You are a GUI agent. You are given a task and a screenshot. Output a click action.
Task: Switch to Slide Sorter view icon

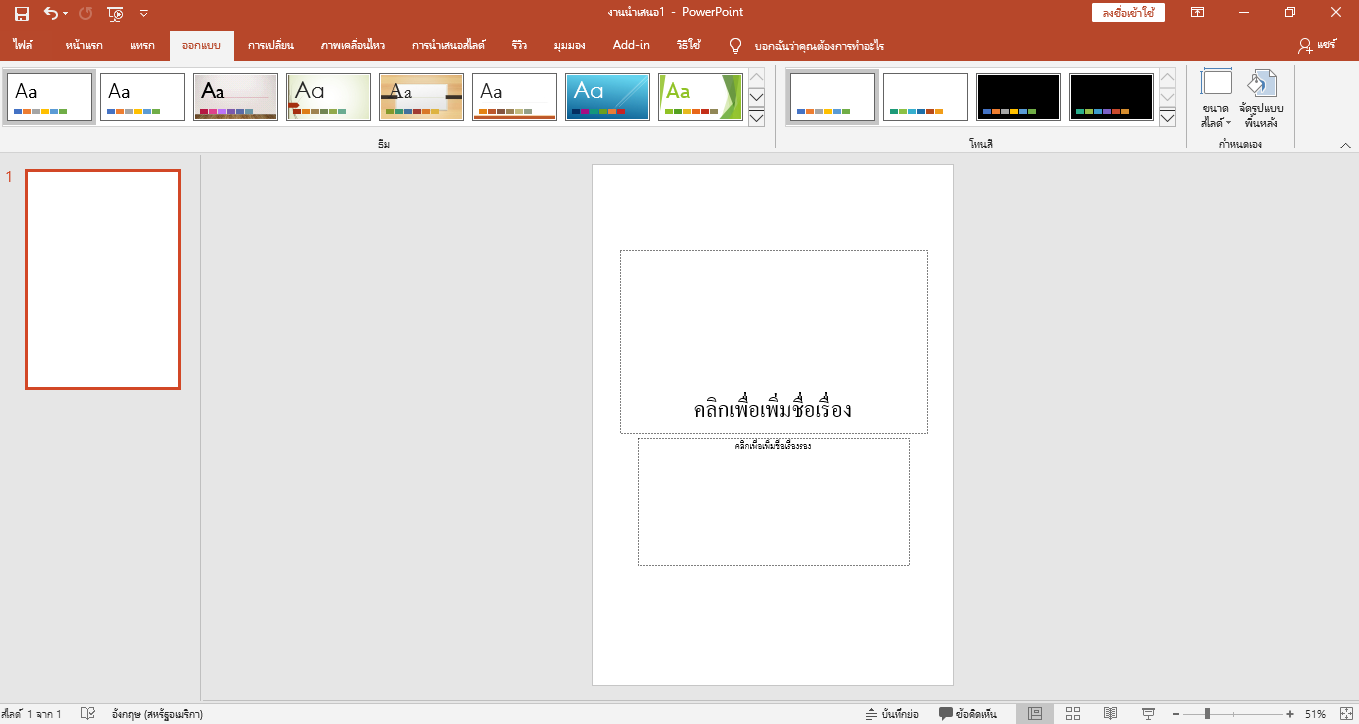coord(1072,713)
